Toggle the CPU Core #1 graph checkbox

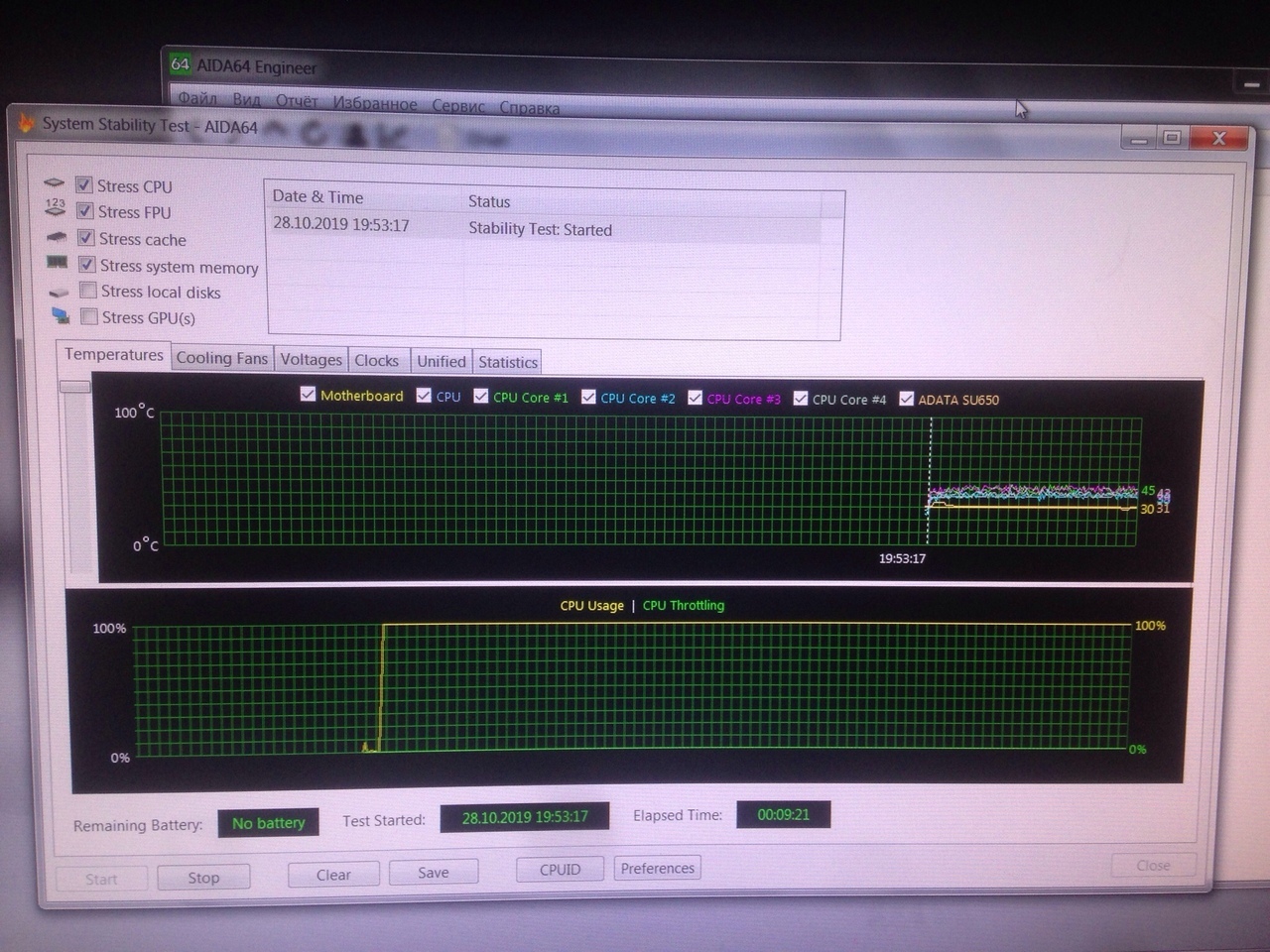pos(481,396)
